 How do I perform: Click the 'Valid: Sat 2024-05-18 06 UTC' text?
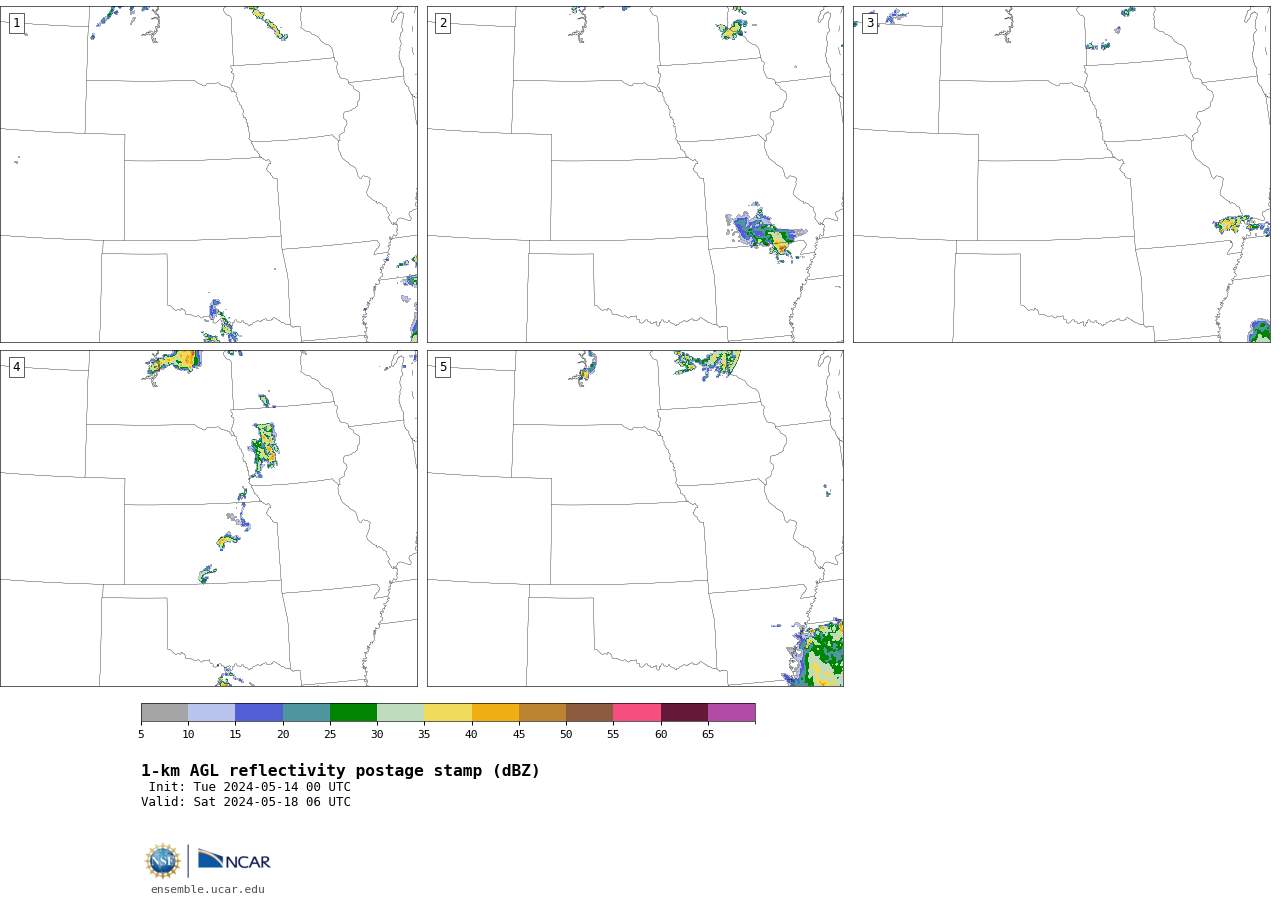click(x=246, y=802)
